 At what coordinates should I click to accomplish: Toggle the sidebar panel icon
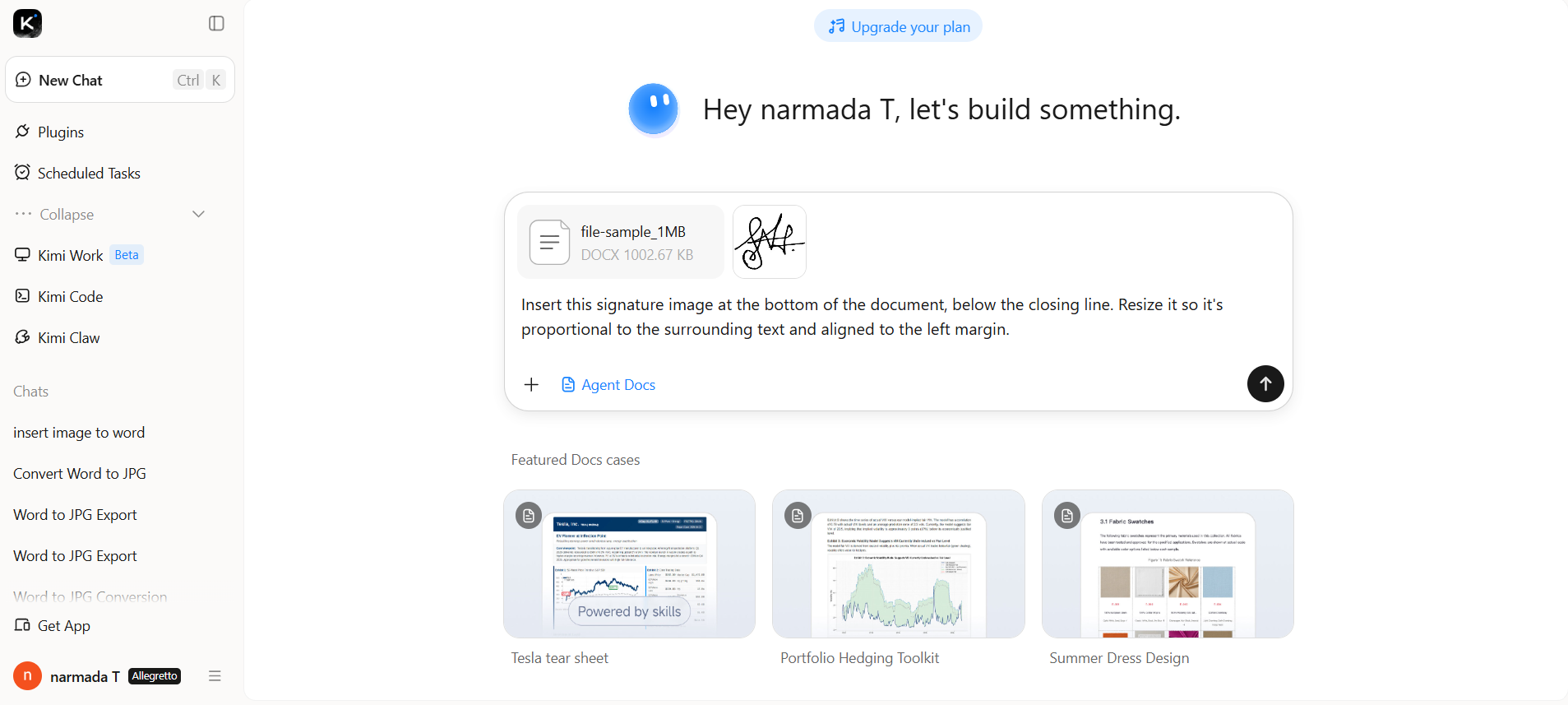216,23
